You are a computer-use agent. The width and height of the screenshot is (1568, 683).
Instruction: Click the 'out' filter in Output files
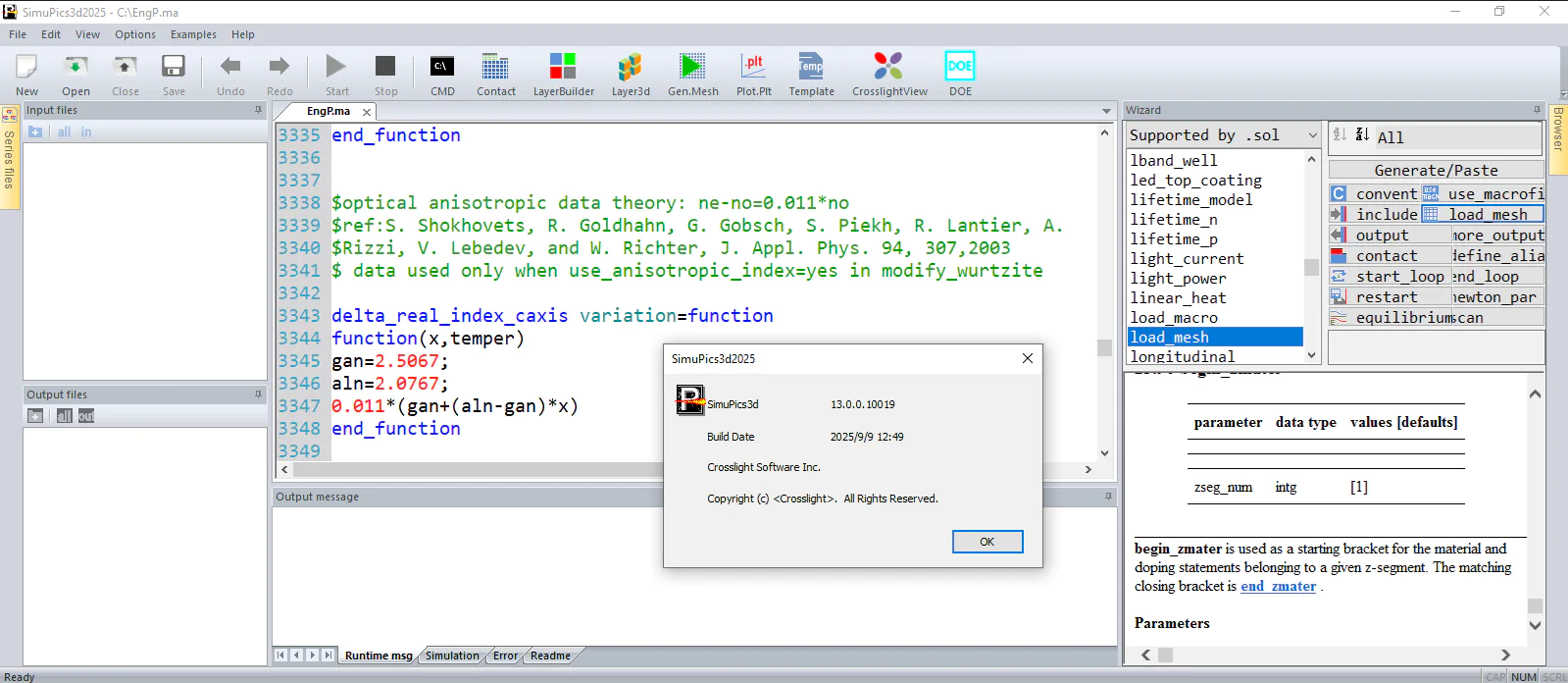pyautogui.click(x=86, y=416)
